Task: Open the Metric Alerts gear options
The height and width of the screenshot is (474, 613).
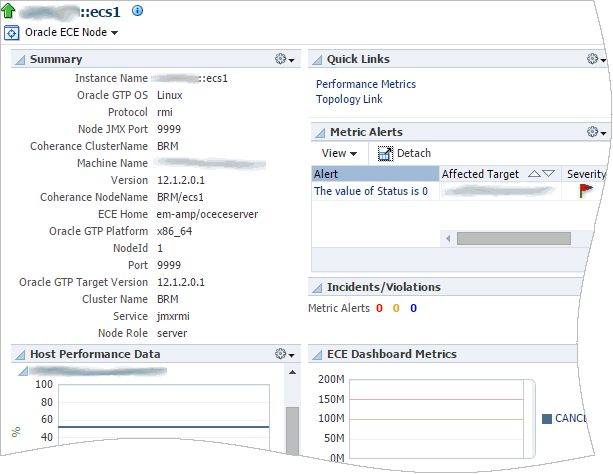Action: (596, 132)
